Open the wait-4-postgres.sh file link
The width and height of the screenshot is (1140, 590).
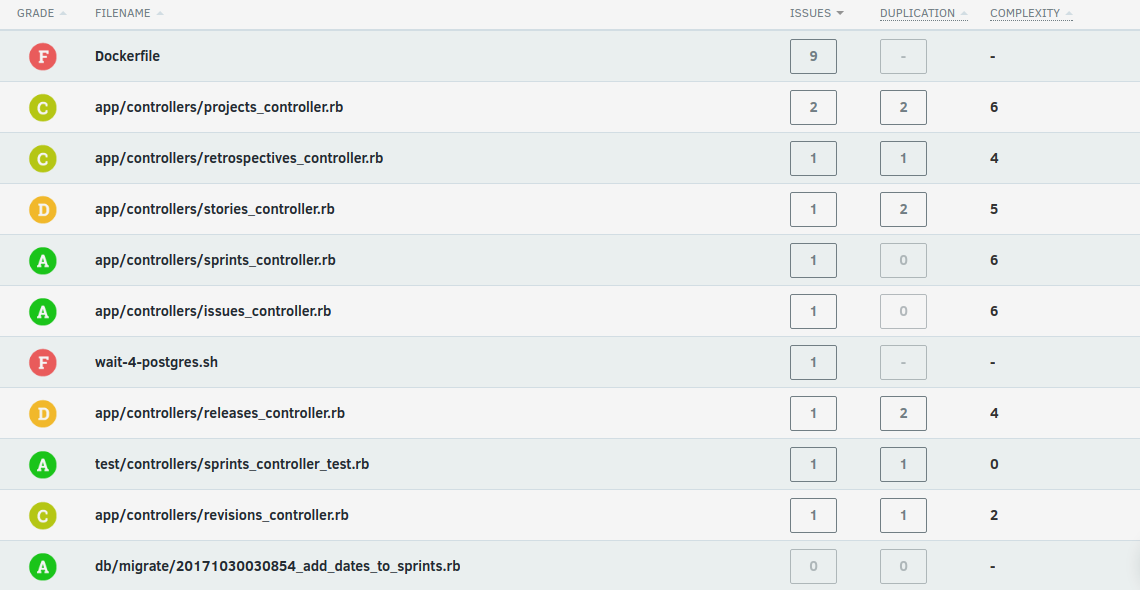click(156, 362)
